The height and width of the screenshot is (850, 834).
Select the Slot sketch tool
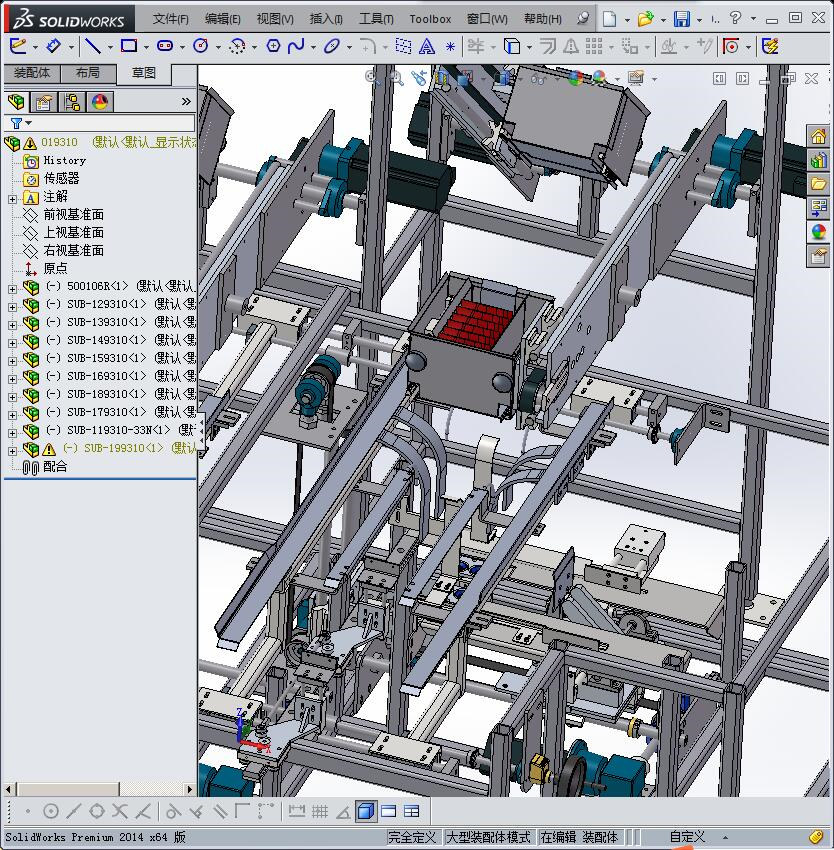(x=165, y=47)
